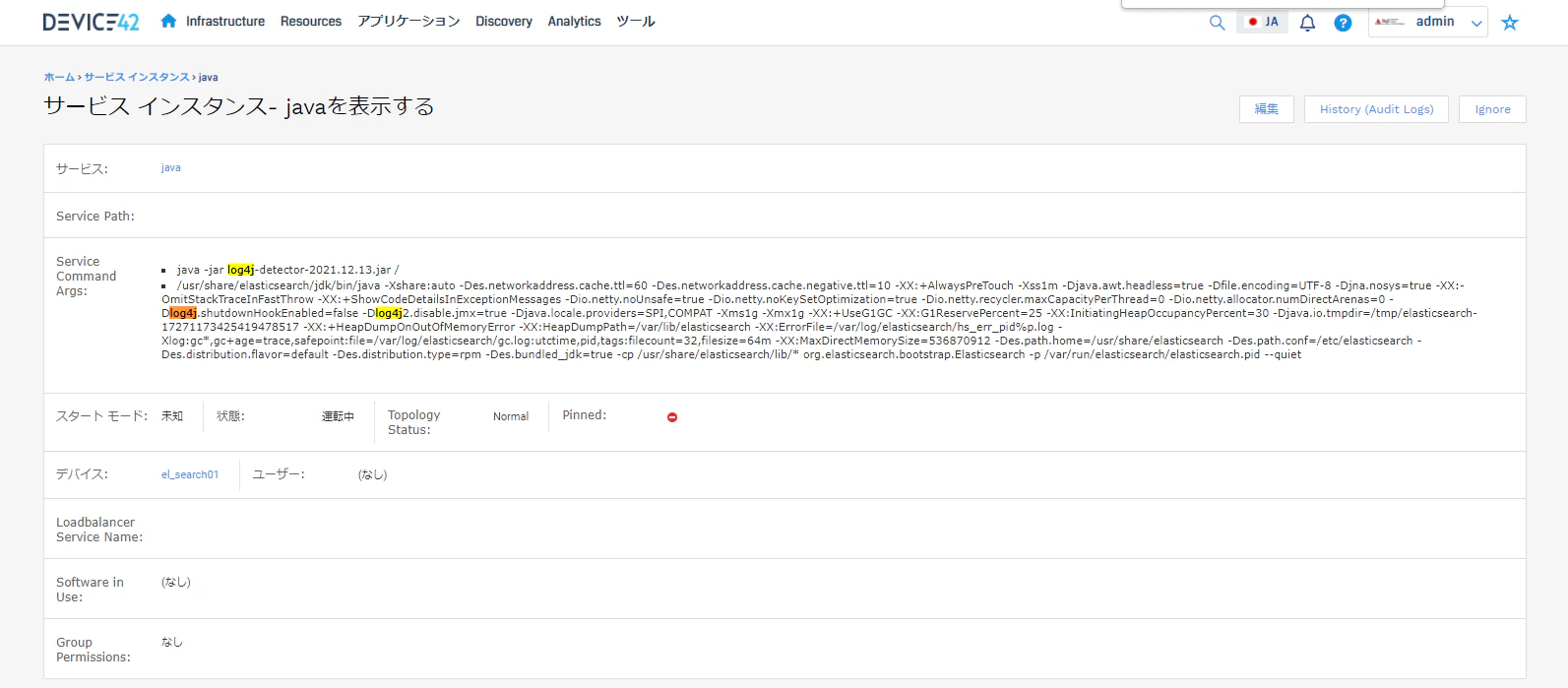Click the 編集 edit button
Image resolution: width=1568 pixels, height=688 pixels.
(x=1267, y=109)
